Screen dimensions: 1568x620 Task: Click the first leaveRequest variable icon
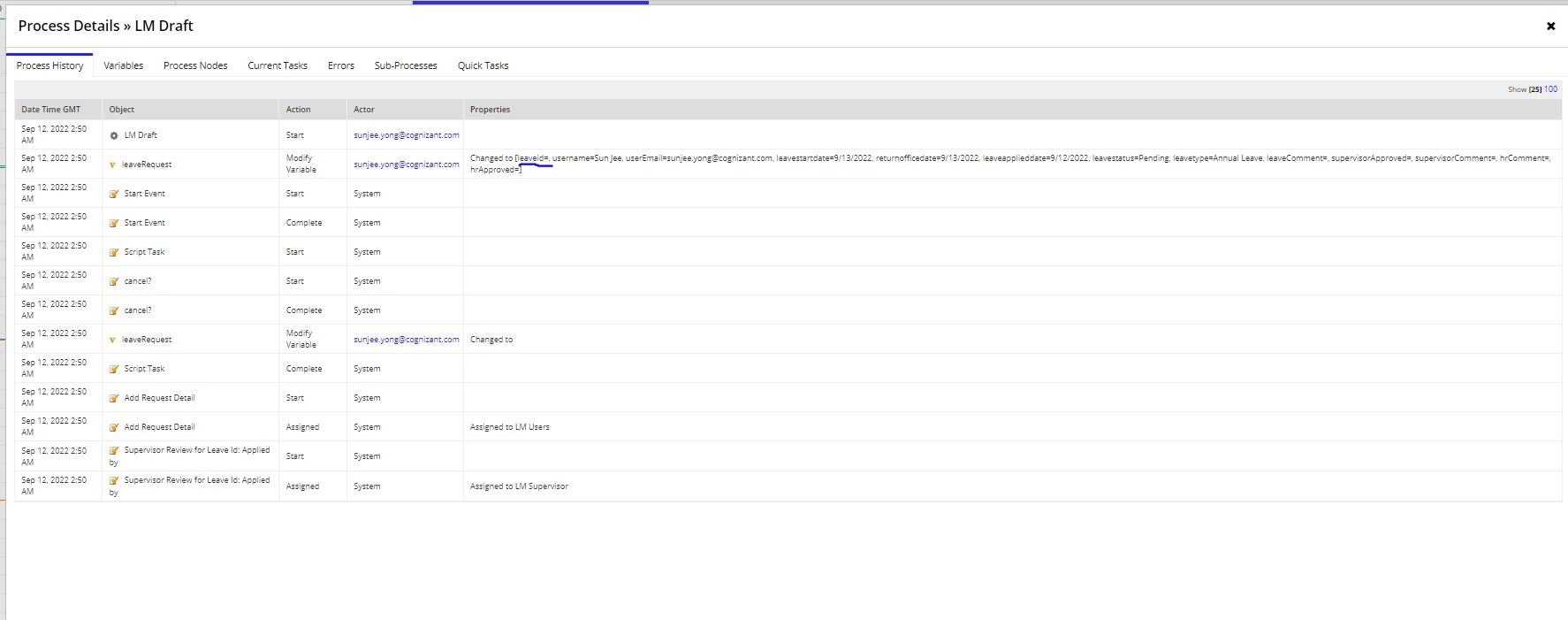point(112,165)
